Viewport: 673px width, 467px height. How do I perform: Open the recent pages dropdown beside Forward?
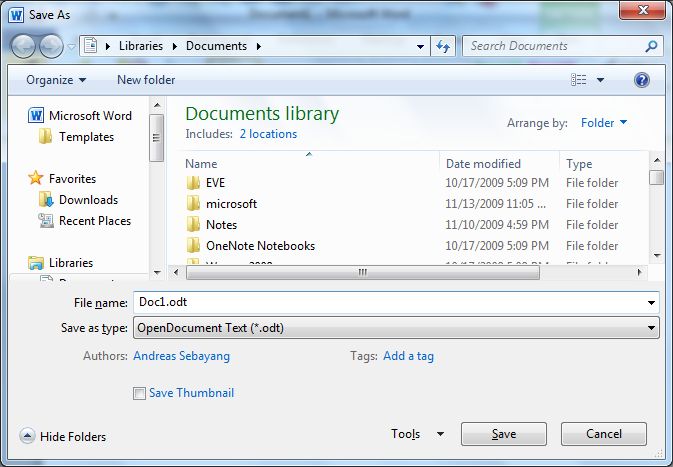[x=72, y=46]
